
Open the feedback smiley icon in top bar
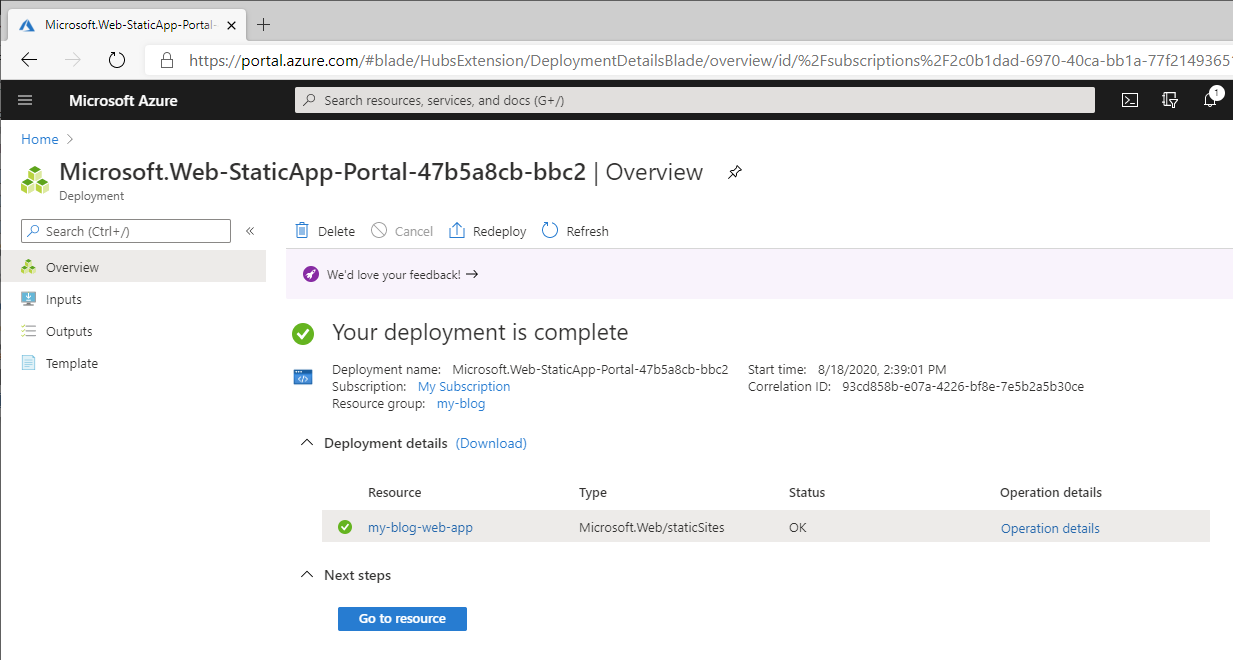click(1169, 100)
